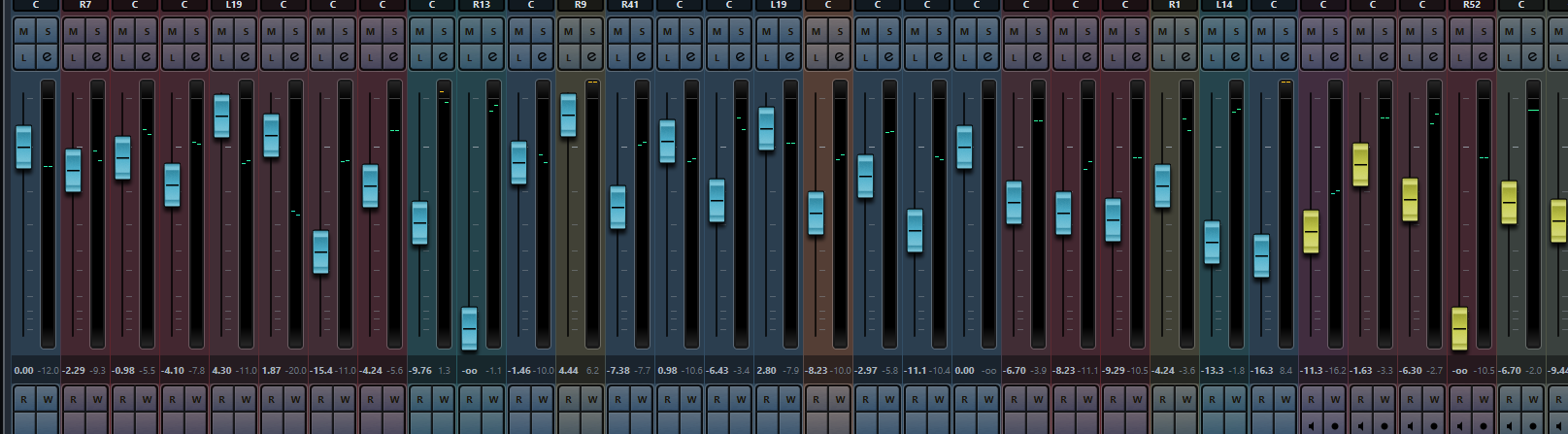Click the 4.44 volume value field

(x=569, y=371)
